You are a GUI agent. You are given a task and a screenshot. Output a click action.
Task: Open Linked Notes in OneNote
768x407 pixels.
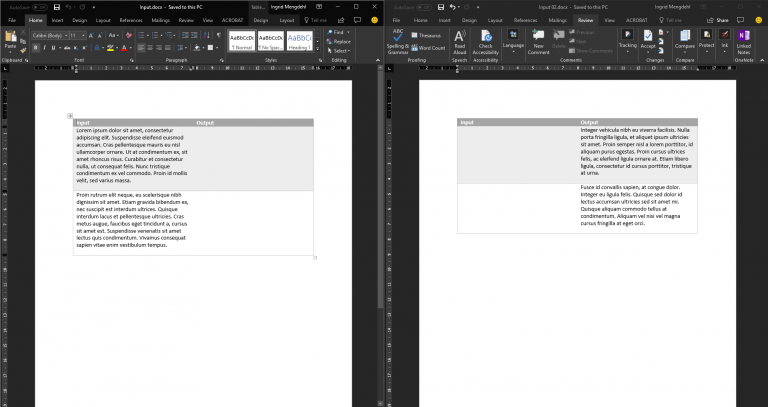[743, 40]
